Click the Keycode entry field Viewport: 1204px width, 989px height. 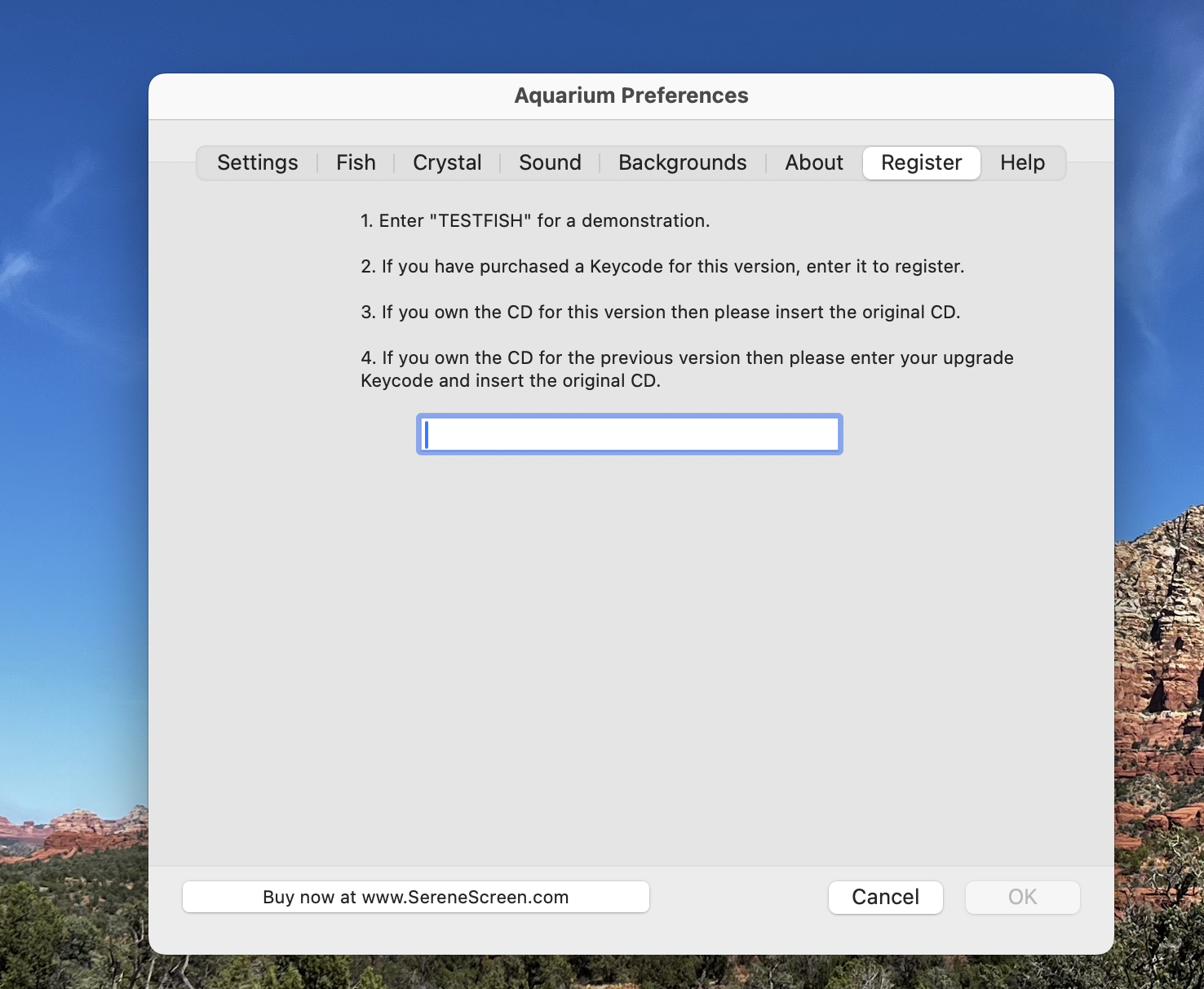[630, 434]
